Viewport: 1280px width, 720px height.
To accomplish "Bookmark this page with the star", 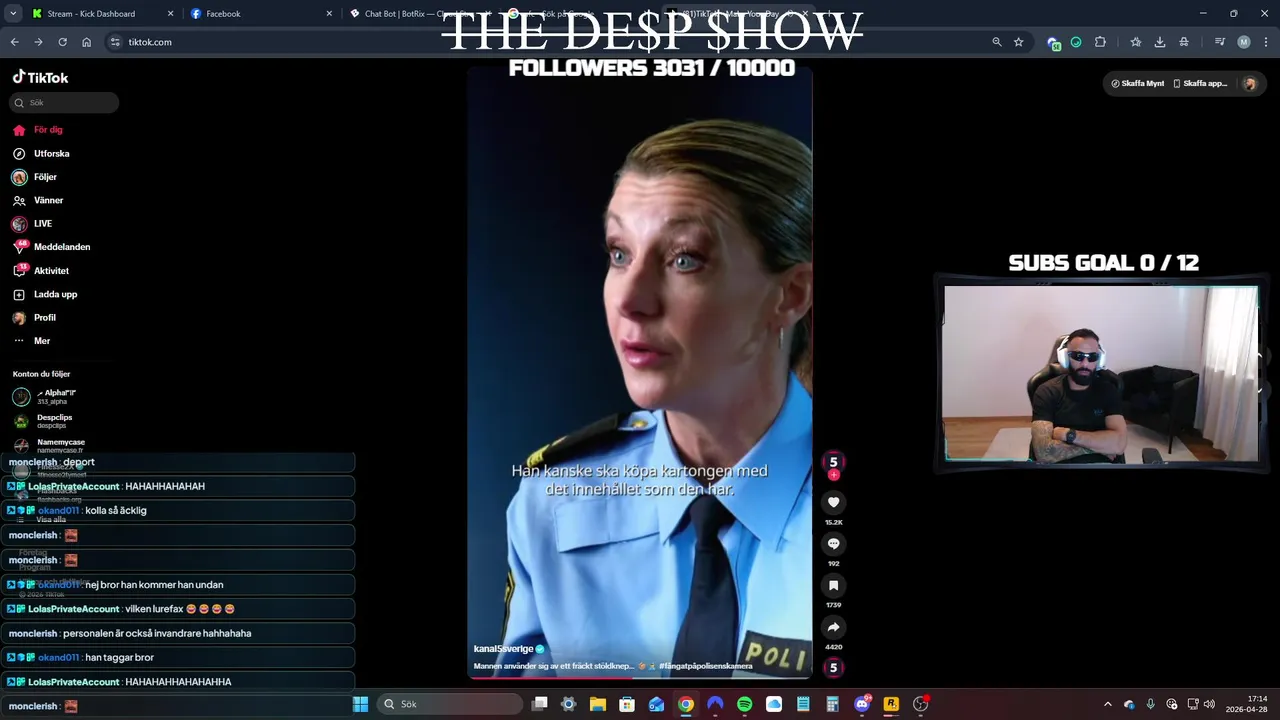I will (x=1018, y=42).
